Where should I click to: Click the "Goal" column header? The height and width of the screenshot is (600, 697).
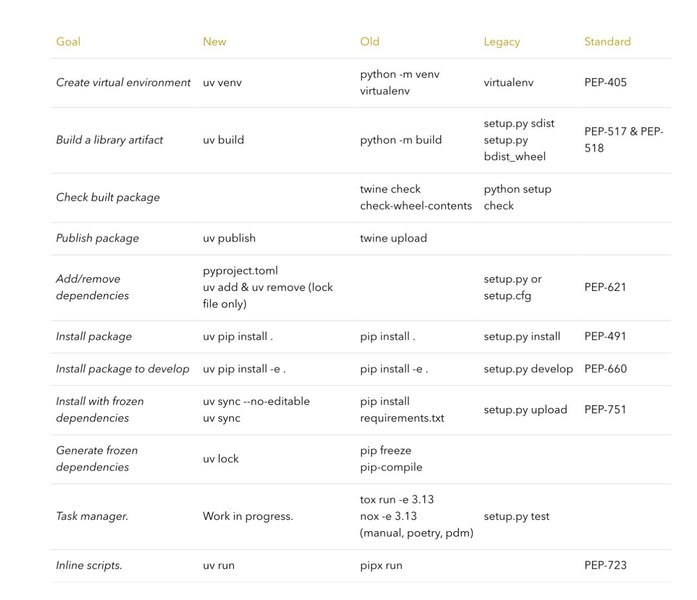click(68, 42)
